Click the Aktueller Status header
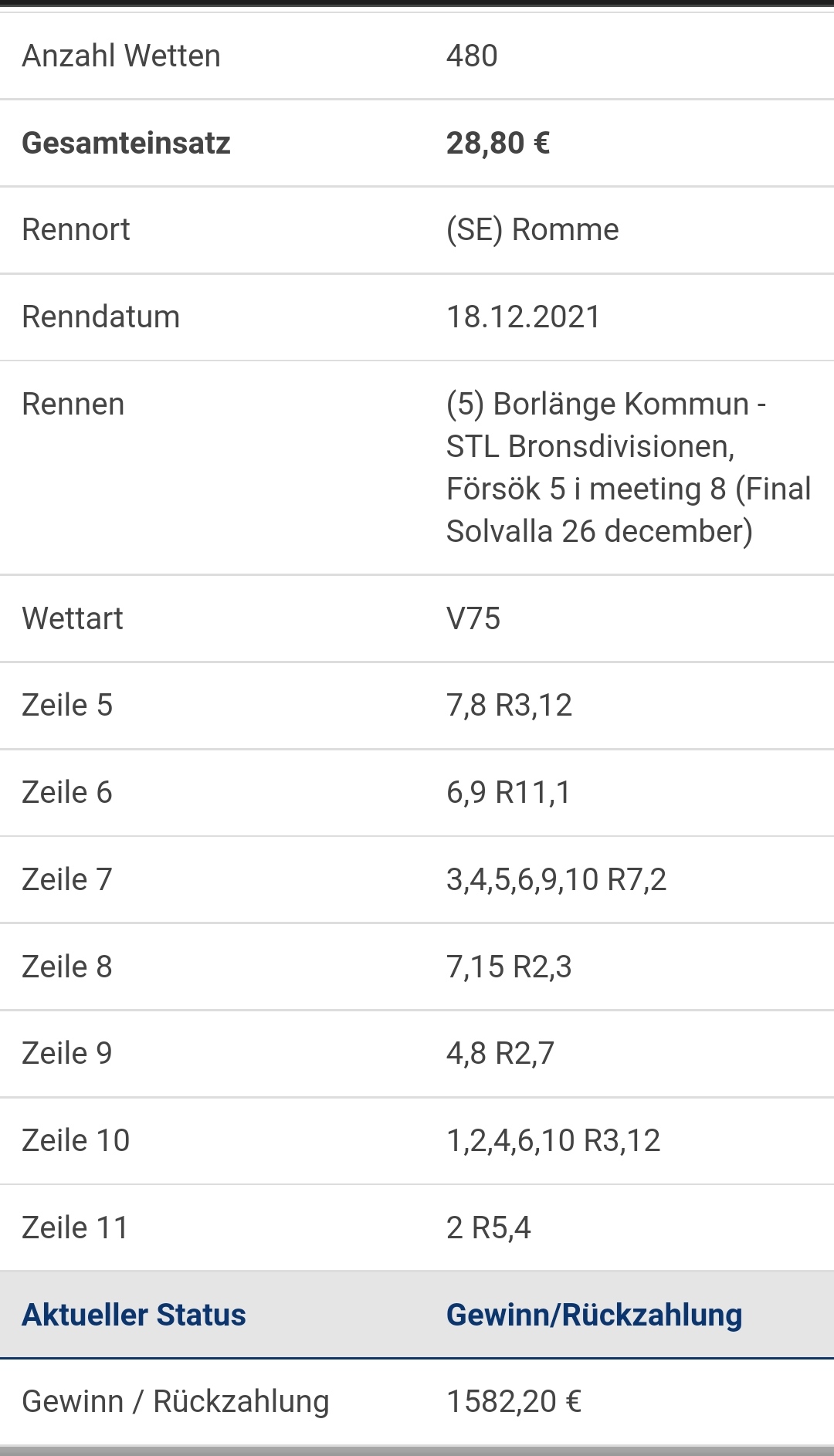Viewport: 834px width, 1456px height. (134, 1315)
